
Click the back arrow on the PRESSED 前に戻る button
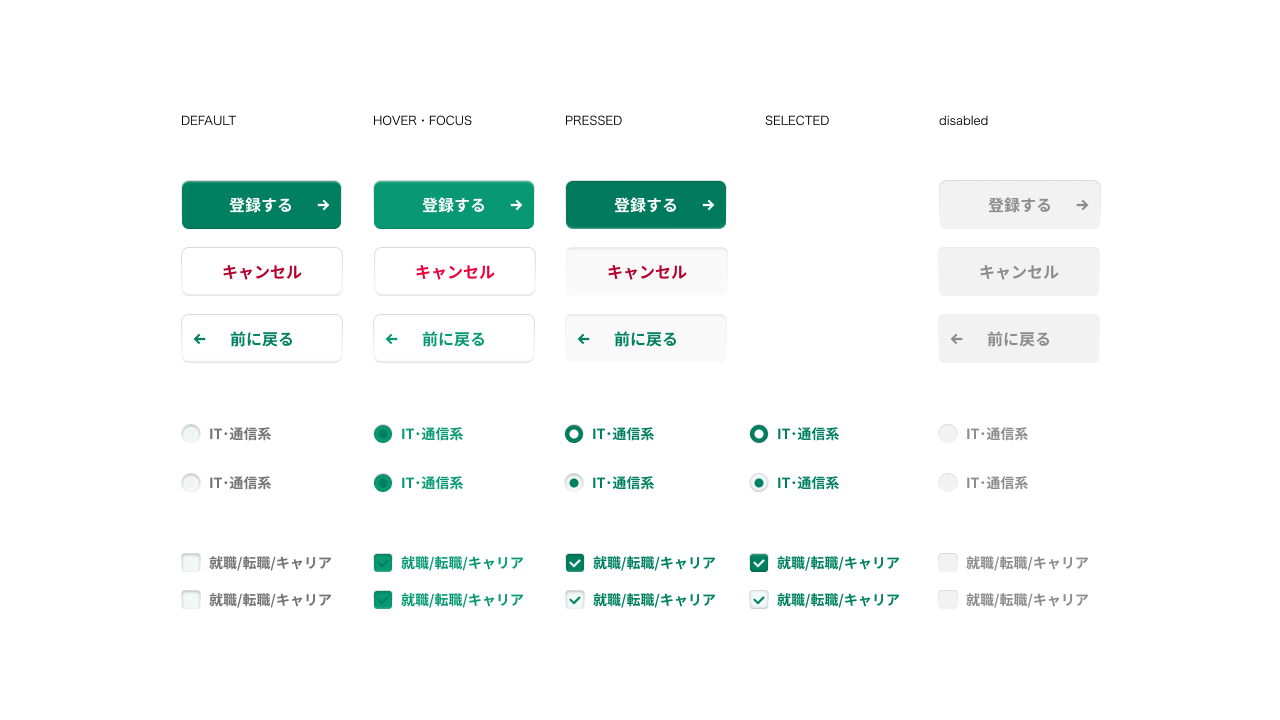pos(583,339)
